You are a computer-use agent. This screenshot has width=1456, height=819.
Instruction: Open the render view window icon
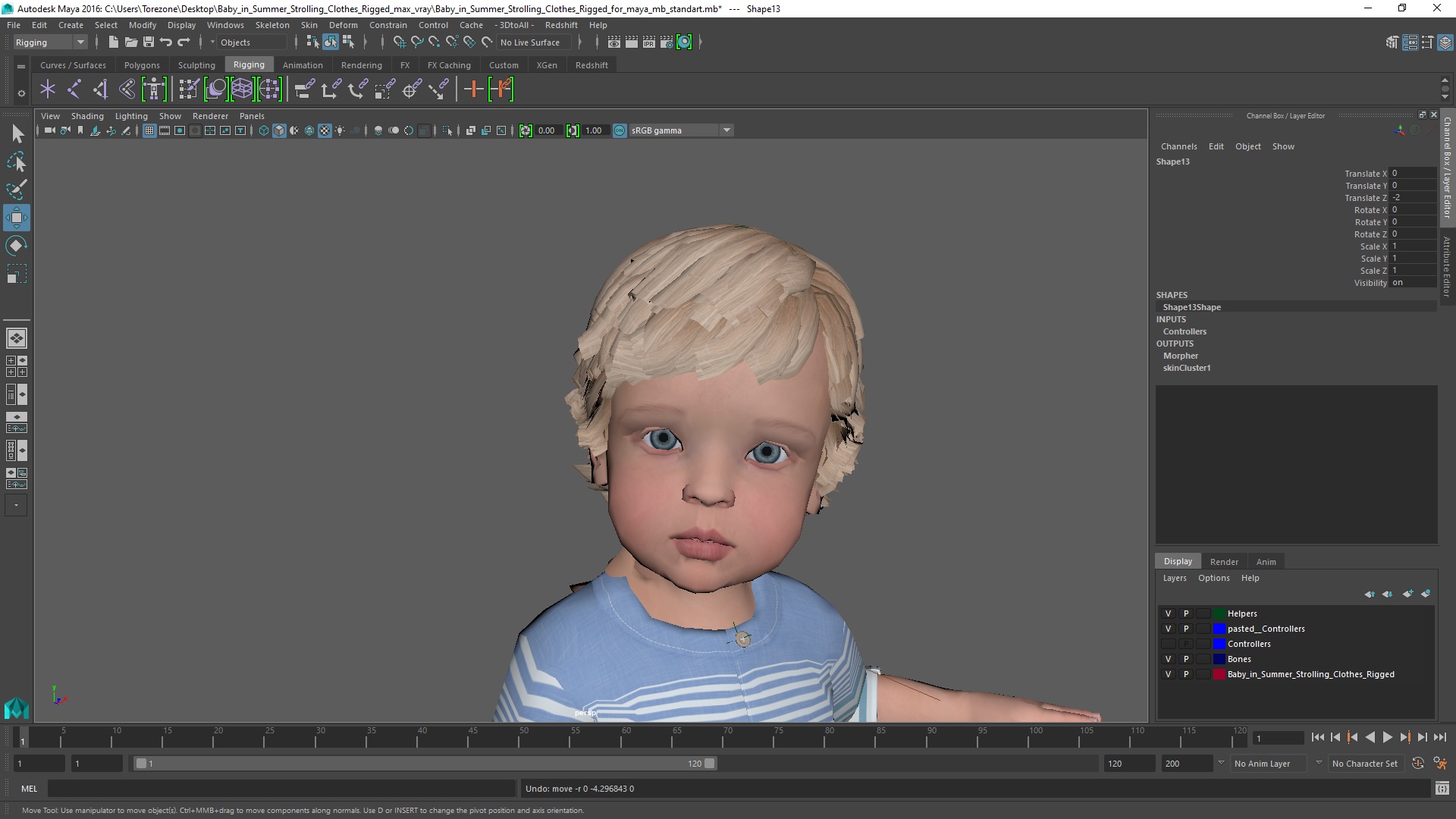point(614,42)
